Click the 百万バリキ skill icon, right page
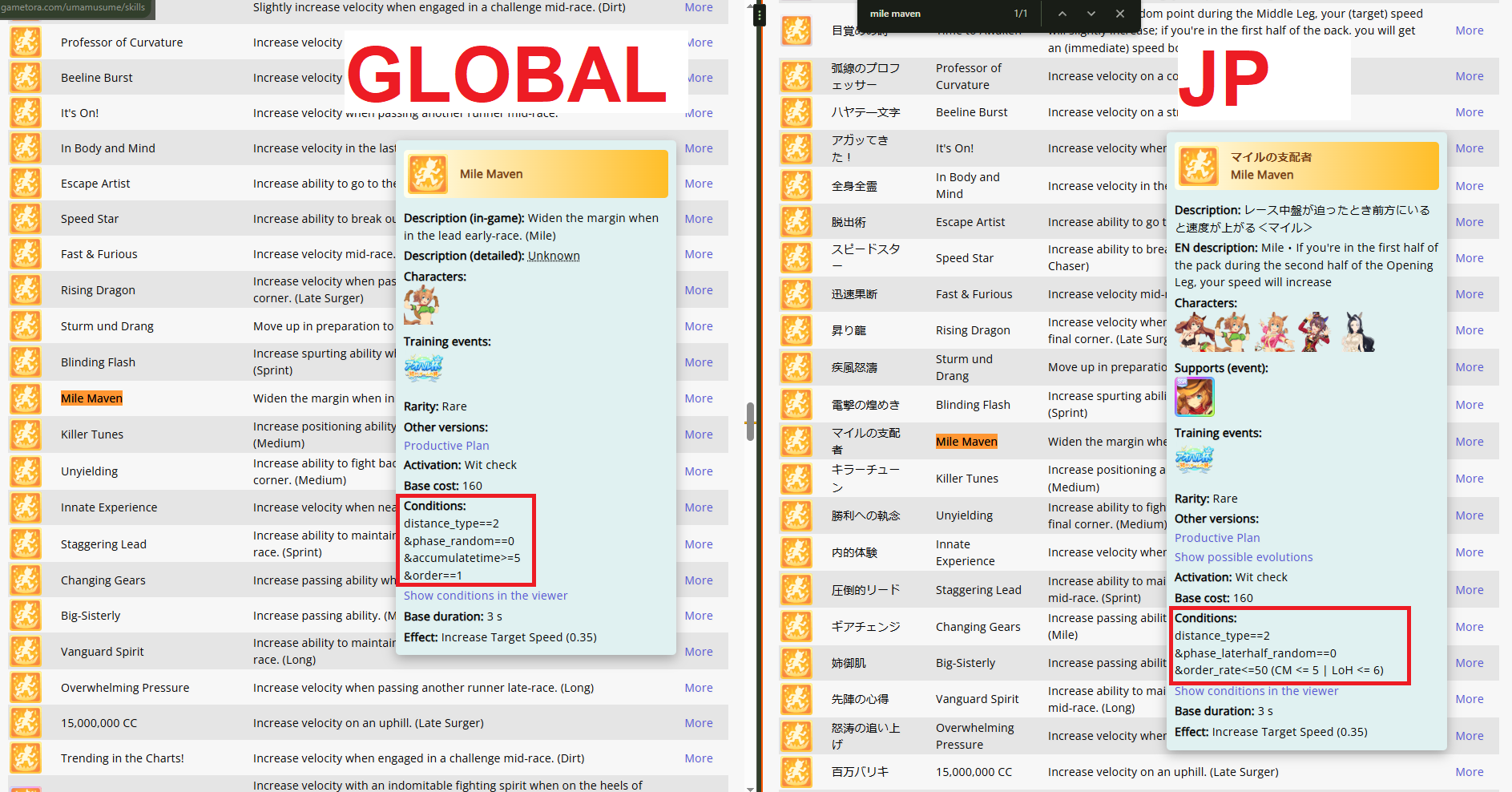 coord(796,772)
